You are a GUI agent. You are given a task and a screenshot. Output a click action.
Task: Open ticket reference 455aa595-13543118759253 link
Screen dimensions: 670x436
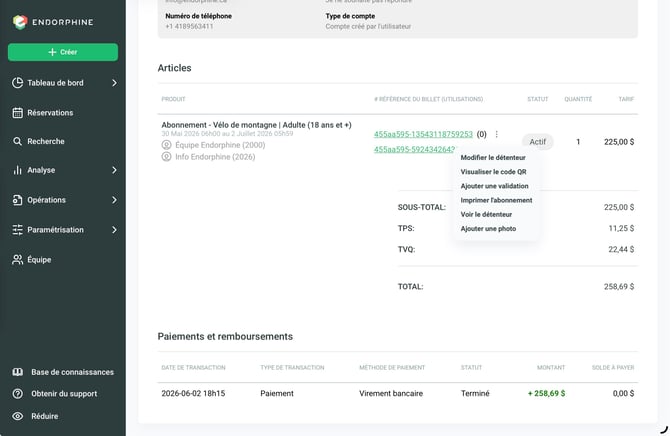423,134
